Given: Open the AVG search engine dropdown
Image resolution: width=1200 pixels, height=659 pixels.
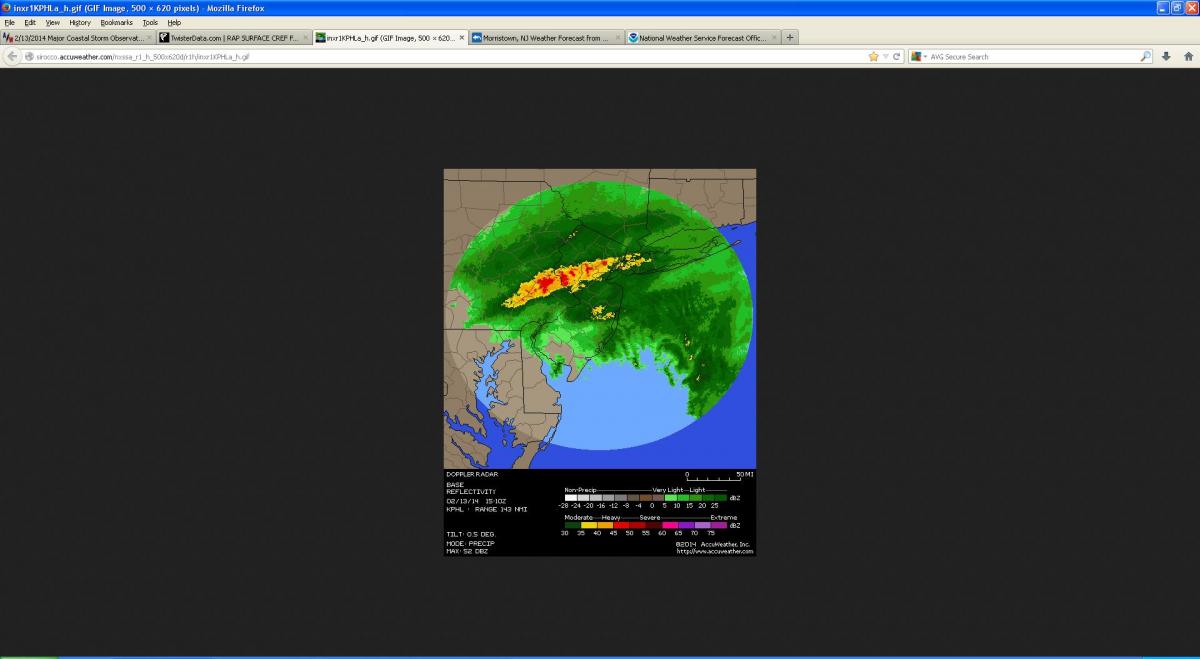Looking at the screenshot, I should pyautogui.click(x=919, y=57).
